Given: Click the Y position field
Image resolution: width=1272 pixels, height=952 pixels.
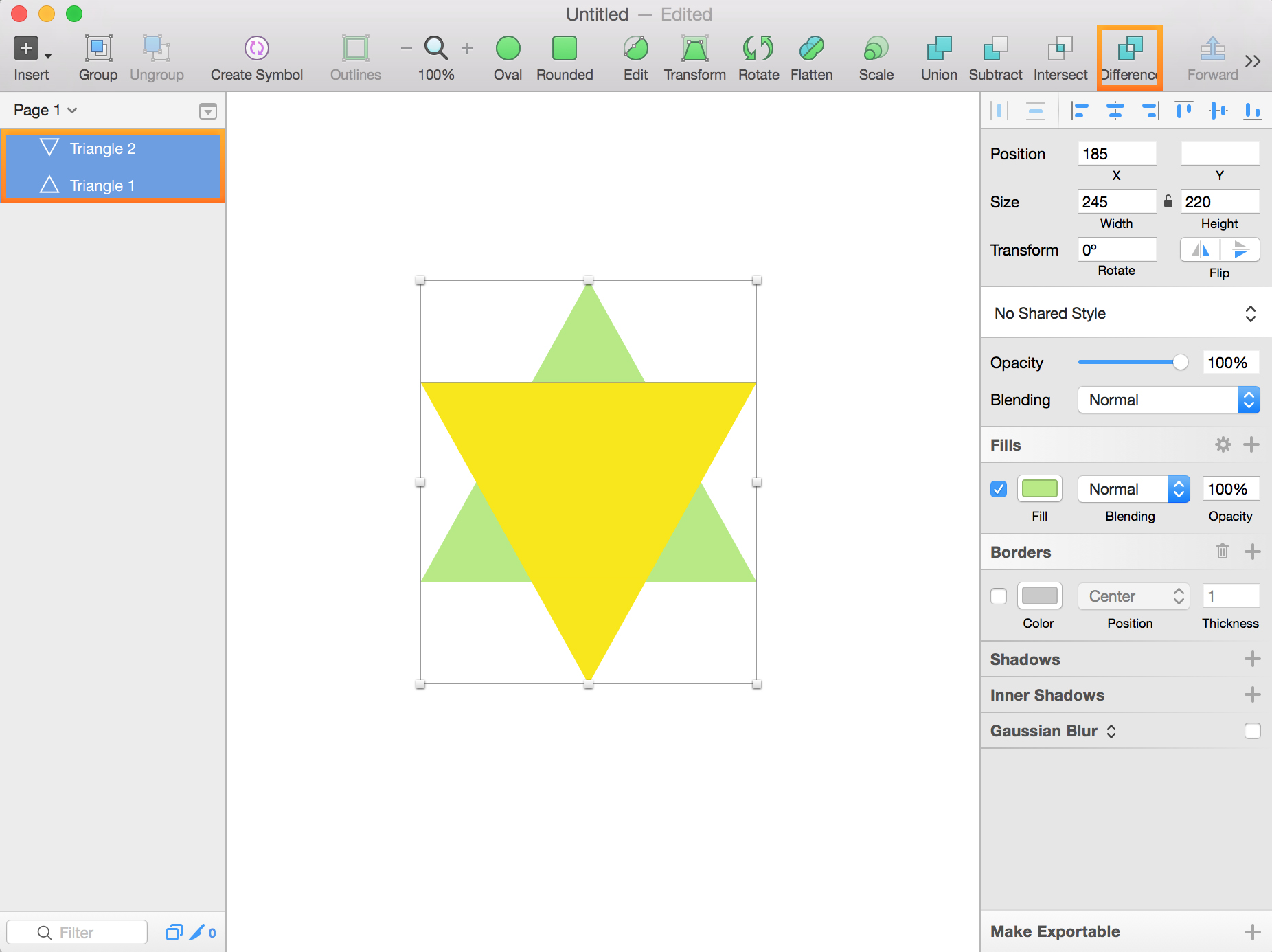Looking at the screenshot, I should coord(1220,154).
